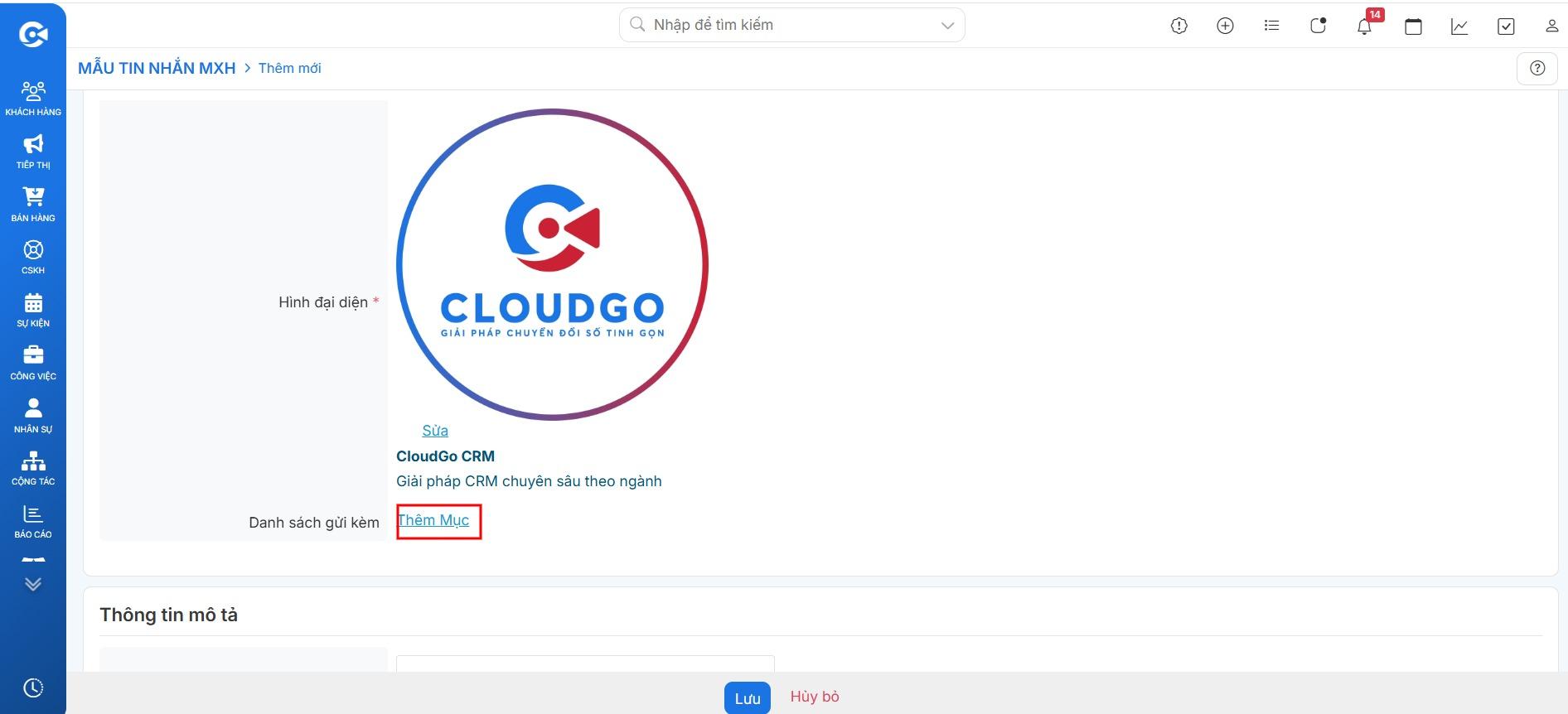Click the refresh-with-dot icon in top bar
This screenshot has height=714, width=1568.
(x=1318, y=26)
